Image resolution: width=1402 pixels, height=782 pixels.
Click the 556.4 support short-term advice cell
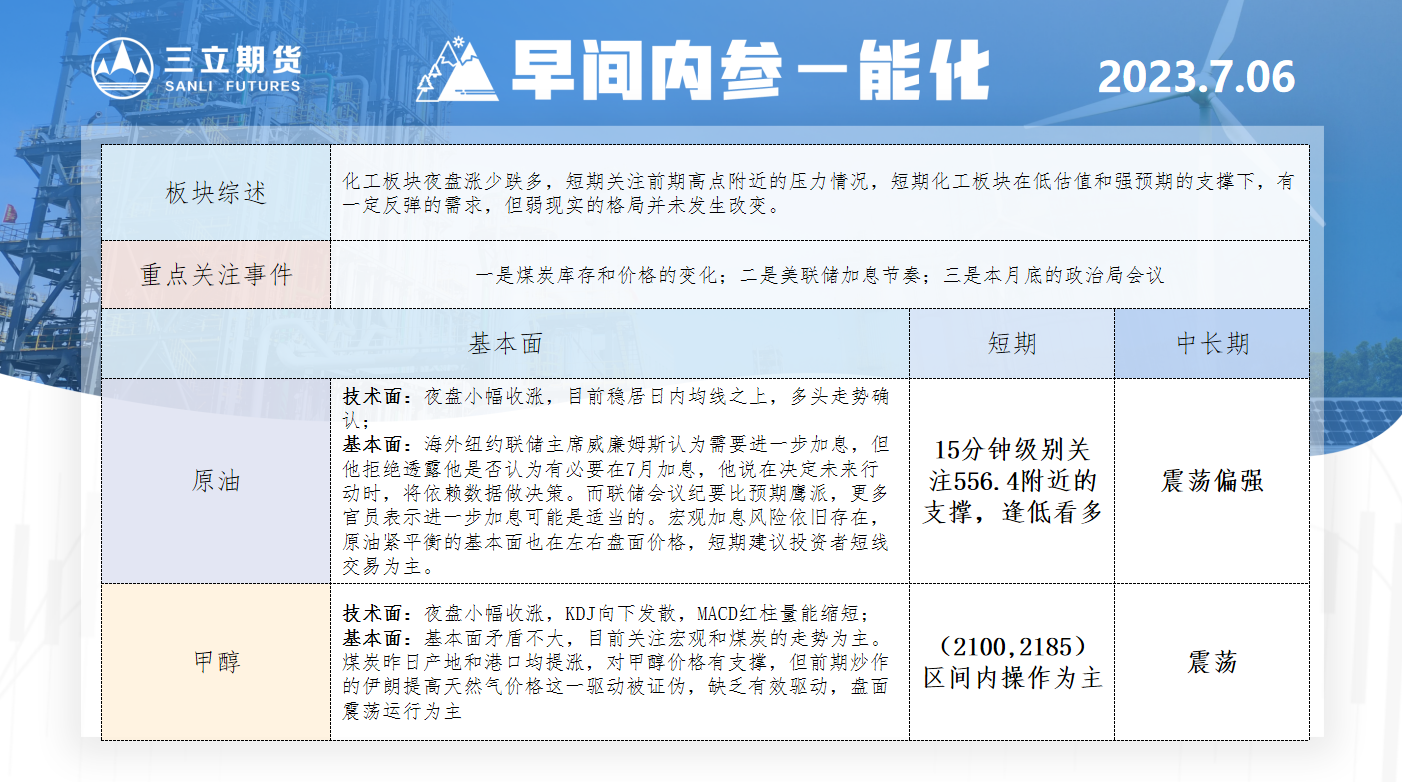click(x=1012, y=480)
